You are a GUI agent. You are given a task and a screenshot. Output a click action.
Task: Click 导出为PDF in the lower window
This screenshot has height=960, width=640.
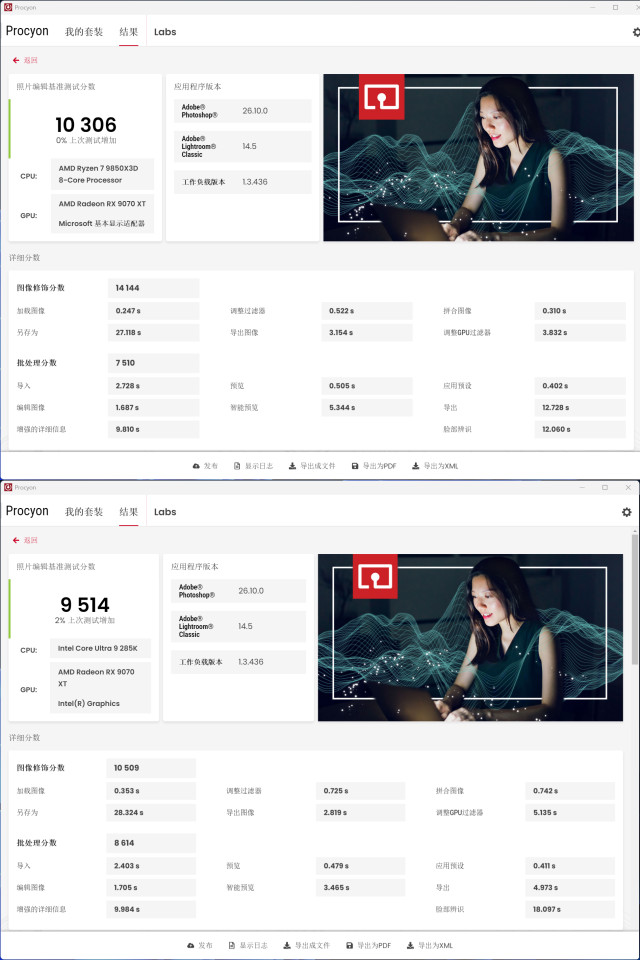(x=369, y=945)
